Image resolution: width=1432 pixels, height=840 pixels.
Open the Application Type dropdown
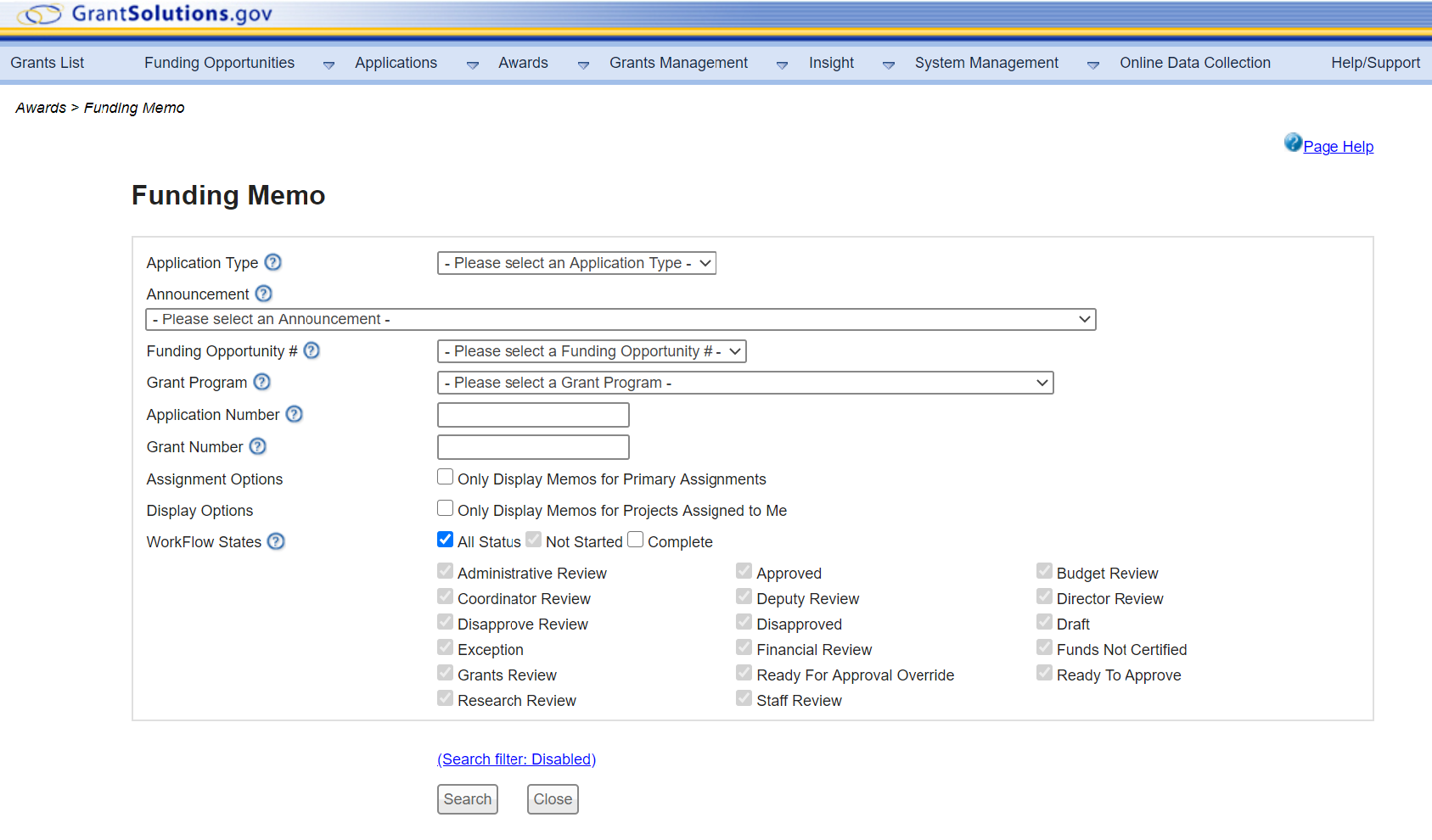pyautogui.click(x=576, y=263)
